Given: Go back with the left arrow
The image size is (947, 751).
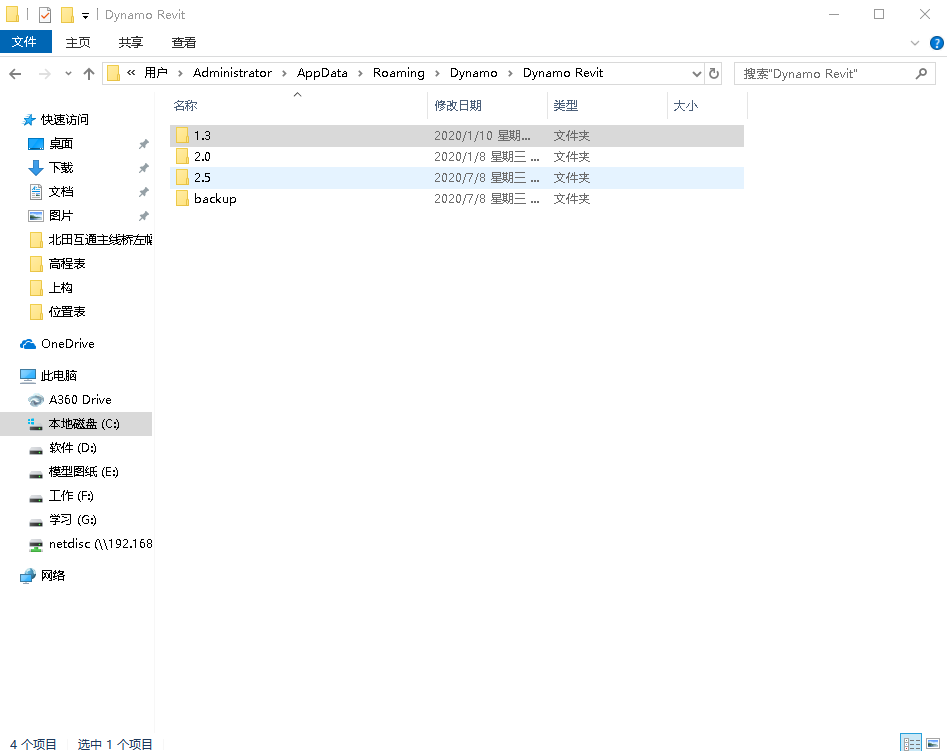Looking at the screenshot, I should tap(16, 74).
